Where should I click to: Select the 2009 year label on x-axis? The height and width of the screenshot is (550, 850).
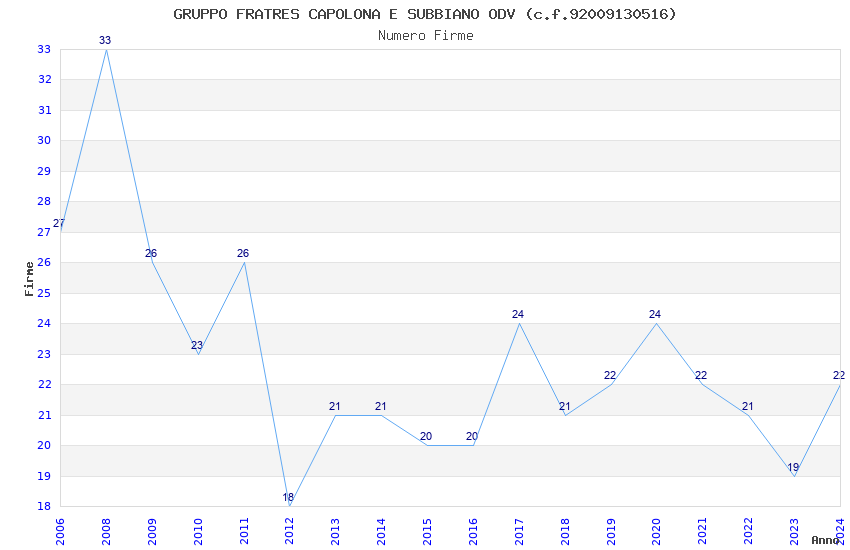tap(152, 531)
